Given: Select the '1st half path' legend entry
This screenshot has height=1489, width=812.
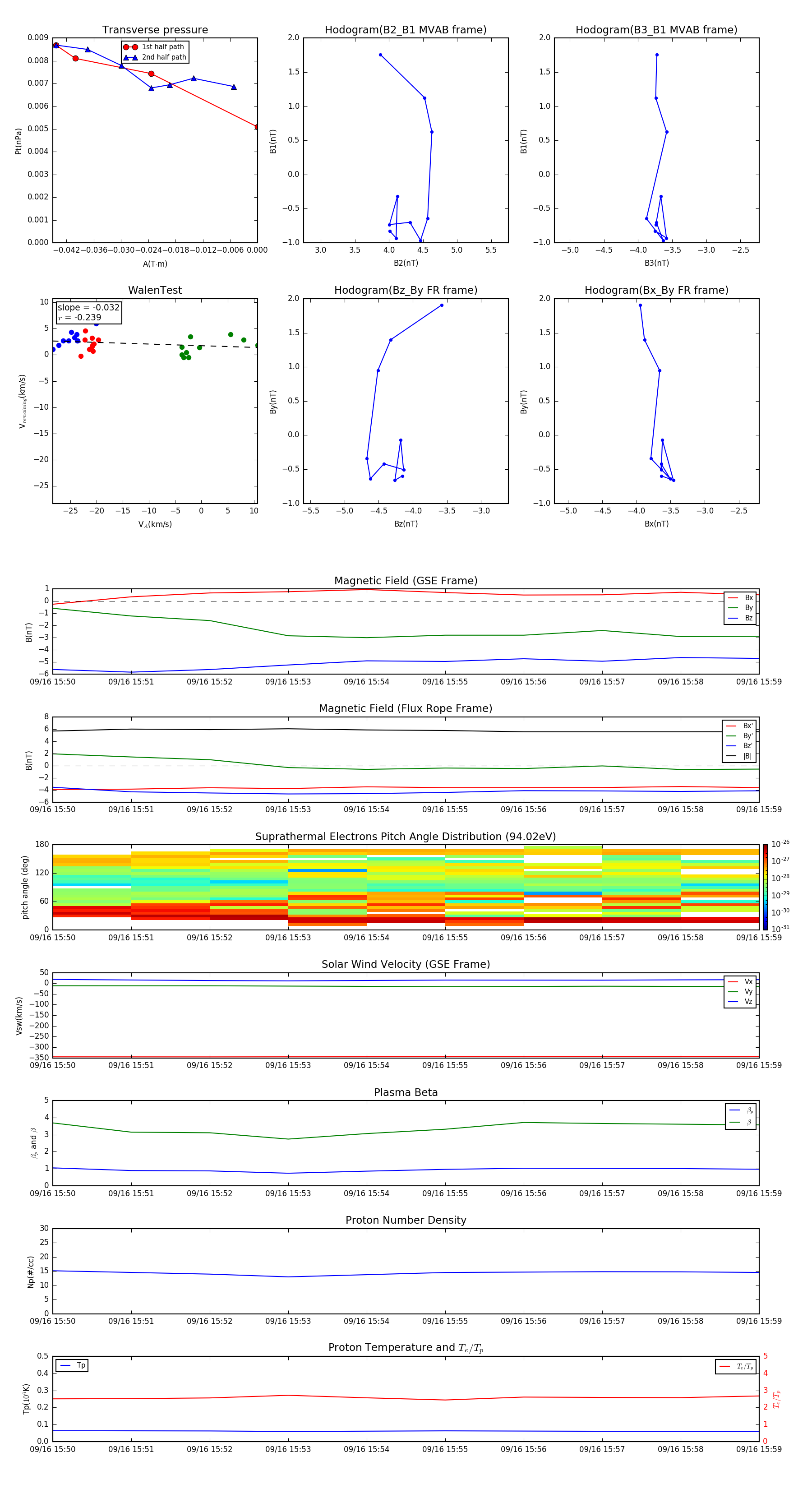Looking at the screenshot, I should (154, 47).
